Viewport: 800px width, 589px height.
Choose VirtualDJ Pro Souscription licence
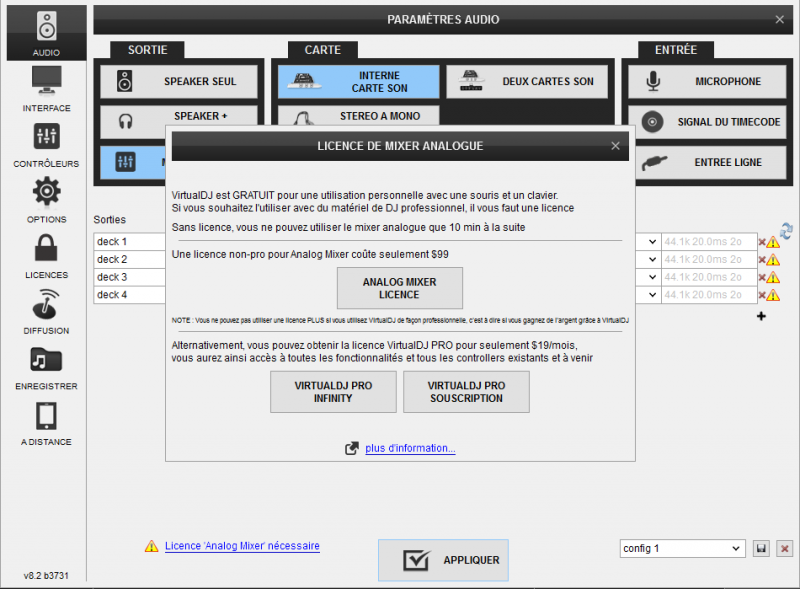(x=466, y=391)
